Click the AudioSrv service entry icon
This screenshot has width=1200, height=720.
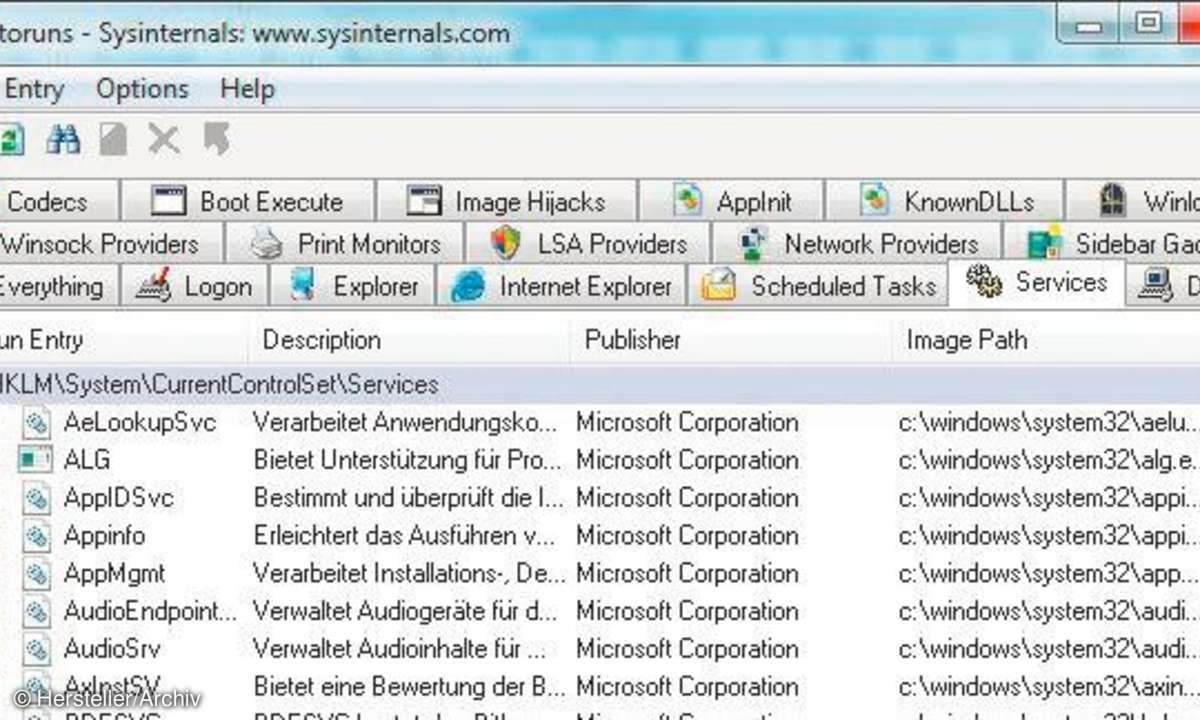(x=37, y=649)
